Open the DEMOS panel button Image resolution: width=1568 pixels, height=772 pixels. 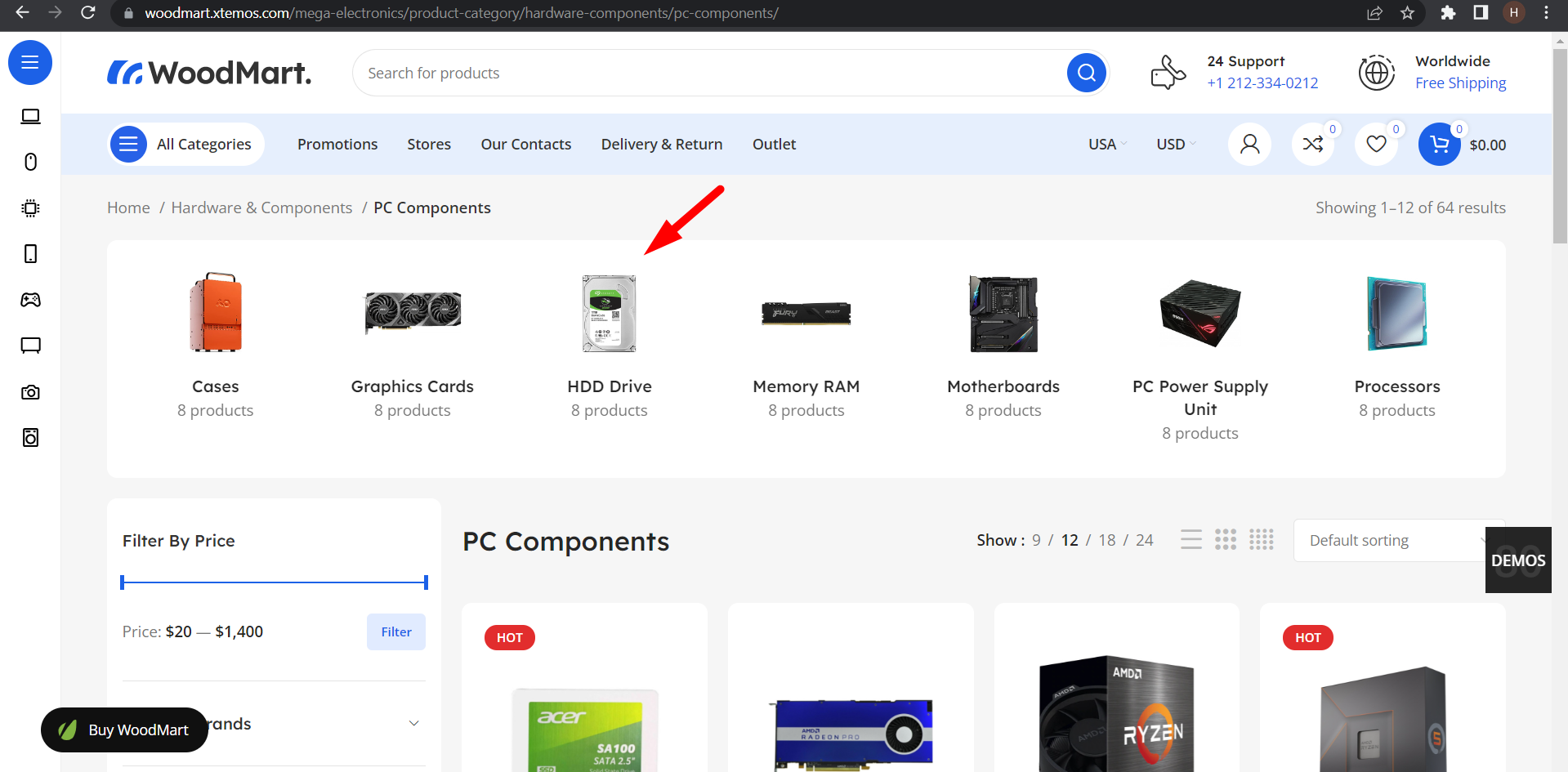pyautogui.click(x=1518, y=560)
